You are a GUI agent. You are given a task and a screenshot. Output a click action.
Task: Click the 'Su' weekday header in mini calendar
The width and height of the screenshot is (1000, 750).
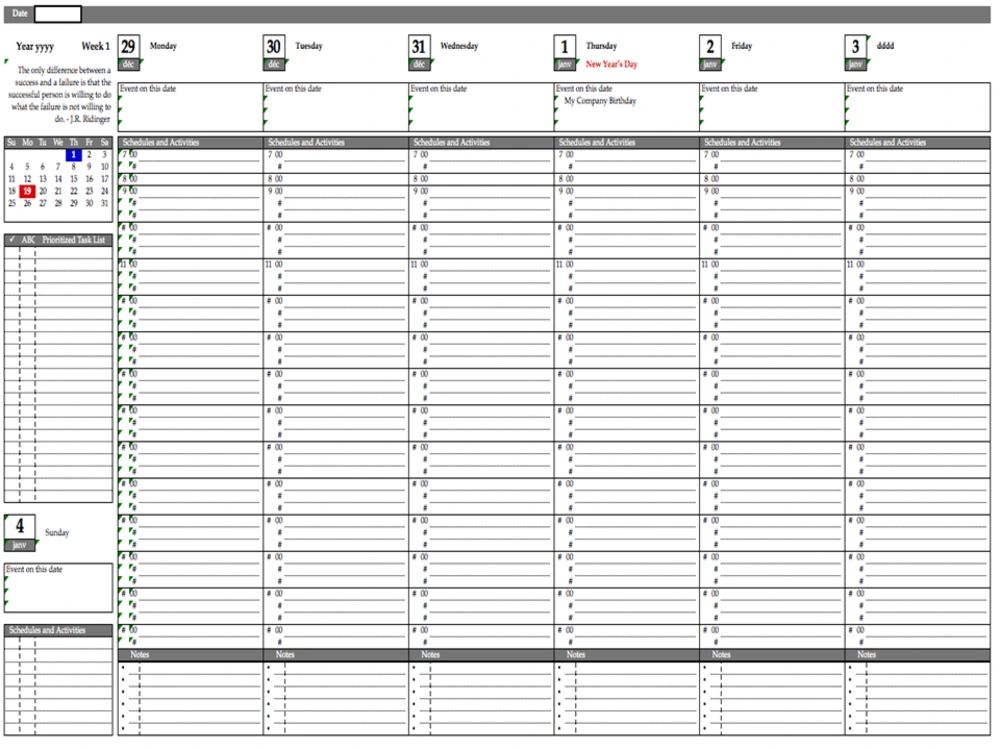pos(11,143)
